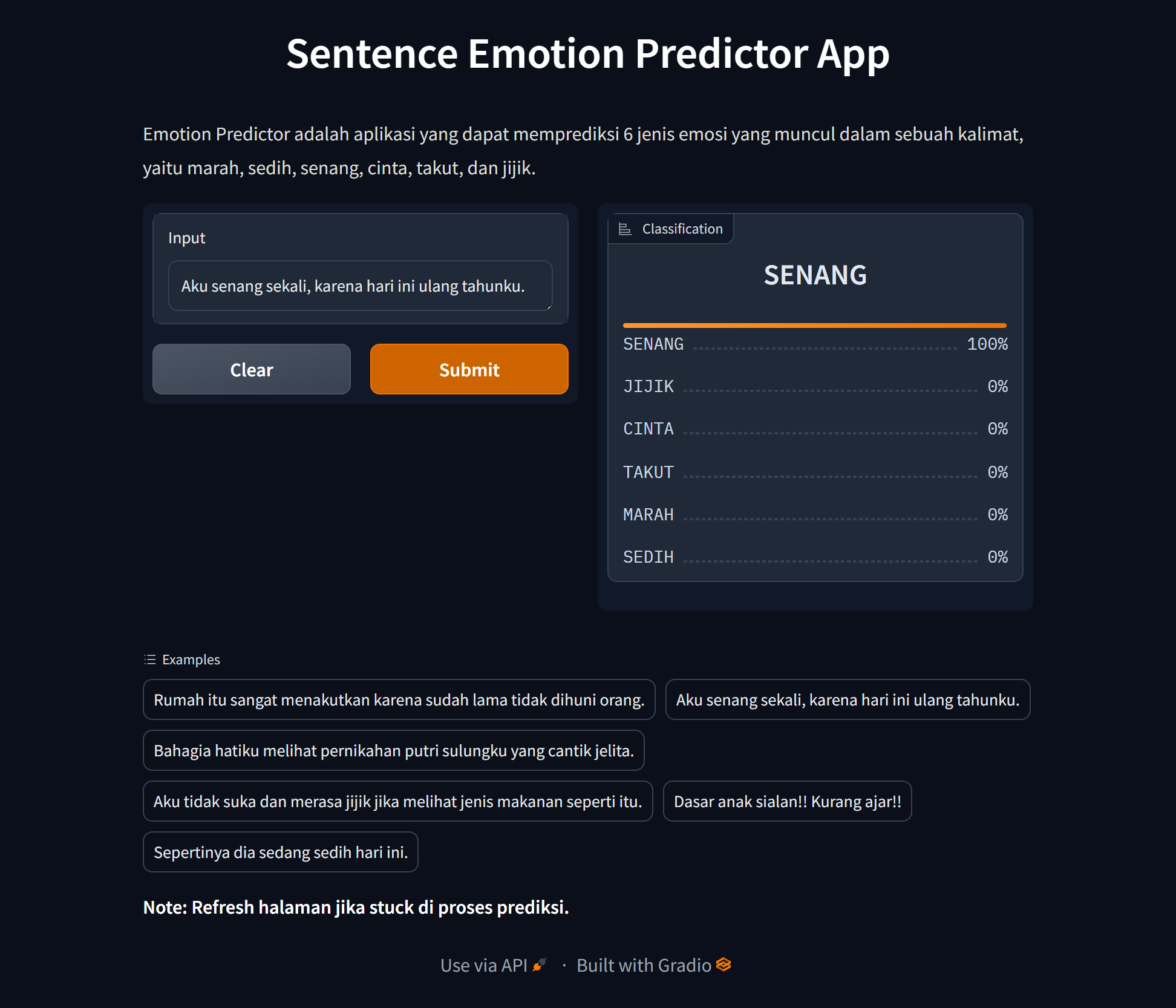This screenshot has height=1008, width=1176.
Task: Click the Clear button
Action: (251, 369)
